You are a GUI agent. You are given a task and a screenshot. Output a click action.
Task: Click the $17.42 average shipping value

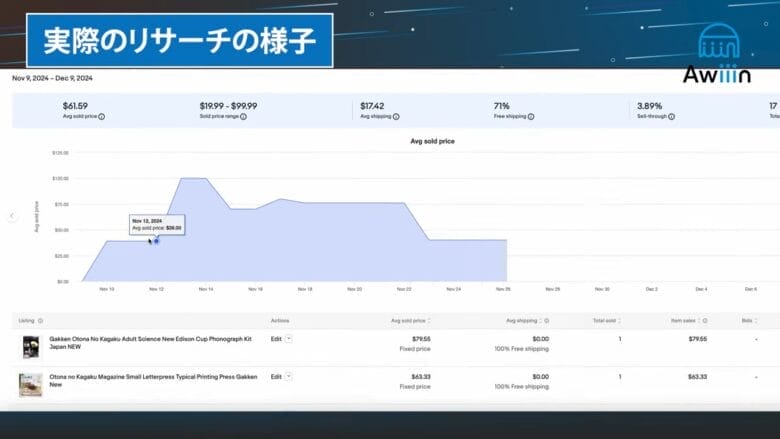click(x=372, y=106)
